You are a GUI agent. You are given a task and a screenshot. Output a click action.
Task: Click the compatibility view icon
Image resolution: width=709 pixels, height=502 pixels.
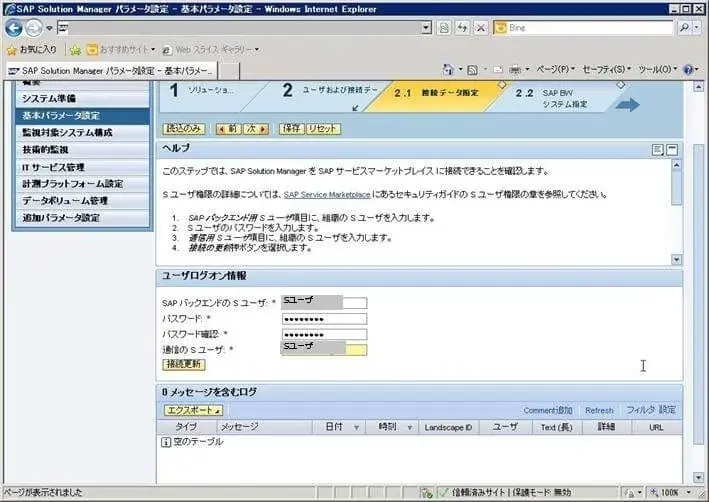click(444, 28)
